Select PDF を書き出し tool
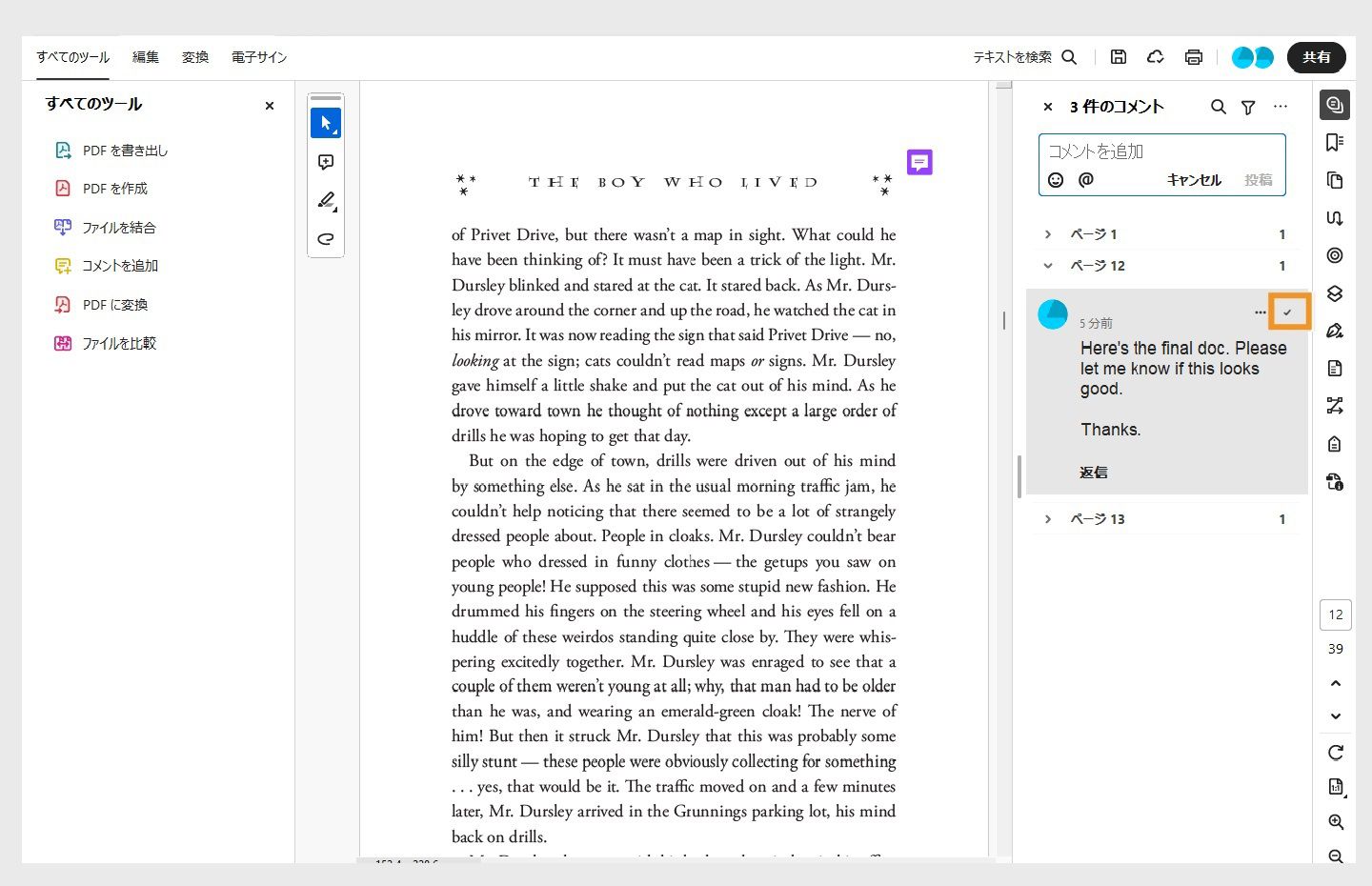Viewport: 1372px width, 886px height. click(112, 151)
